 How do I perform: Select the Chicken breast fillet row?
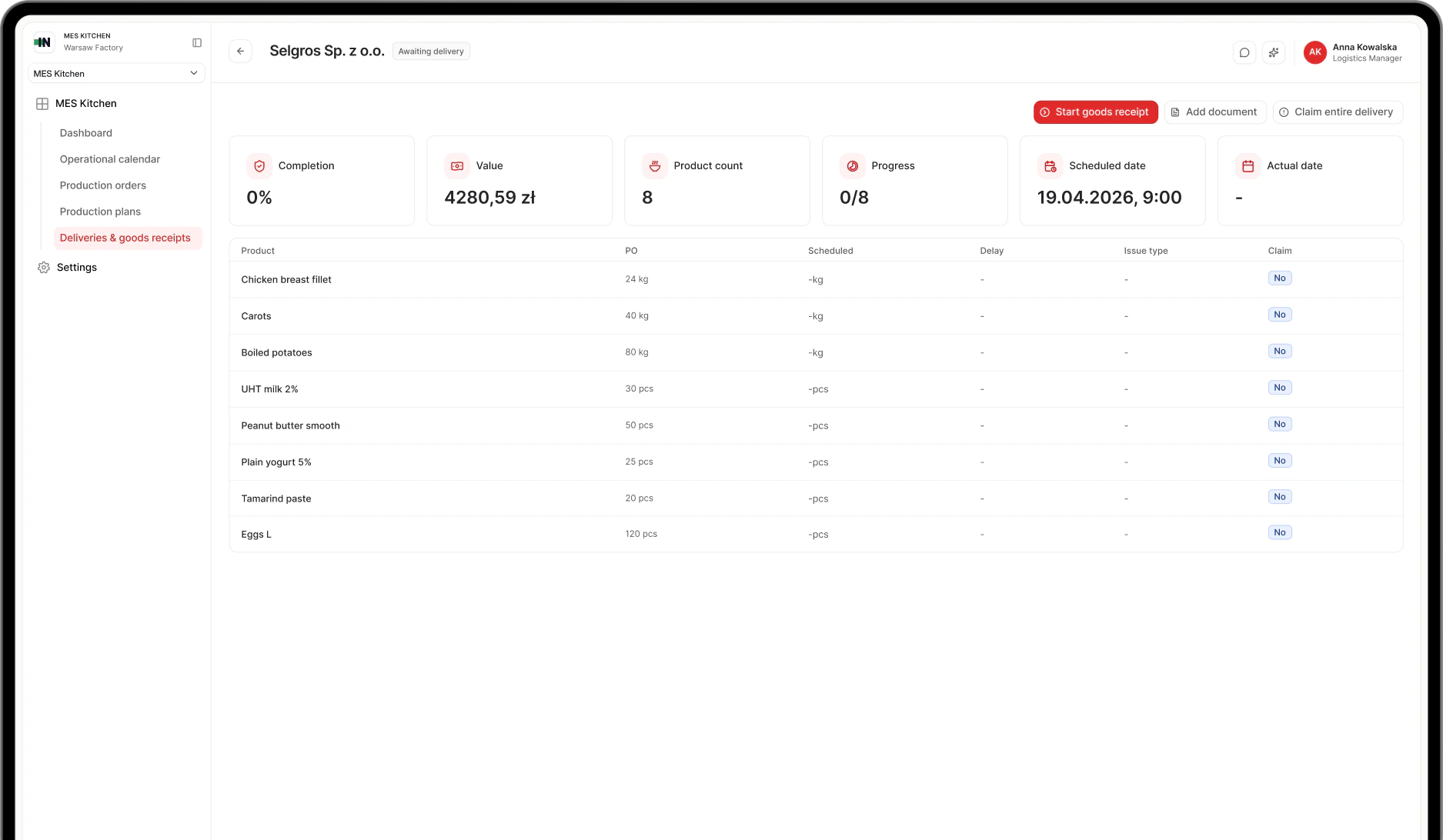[816, 280]
